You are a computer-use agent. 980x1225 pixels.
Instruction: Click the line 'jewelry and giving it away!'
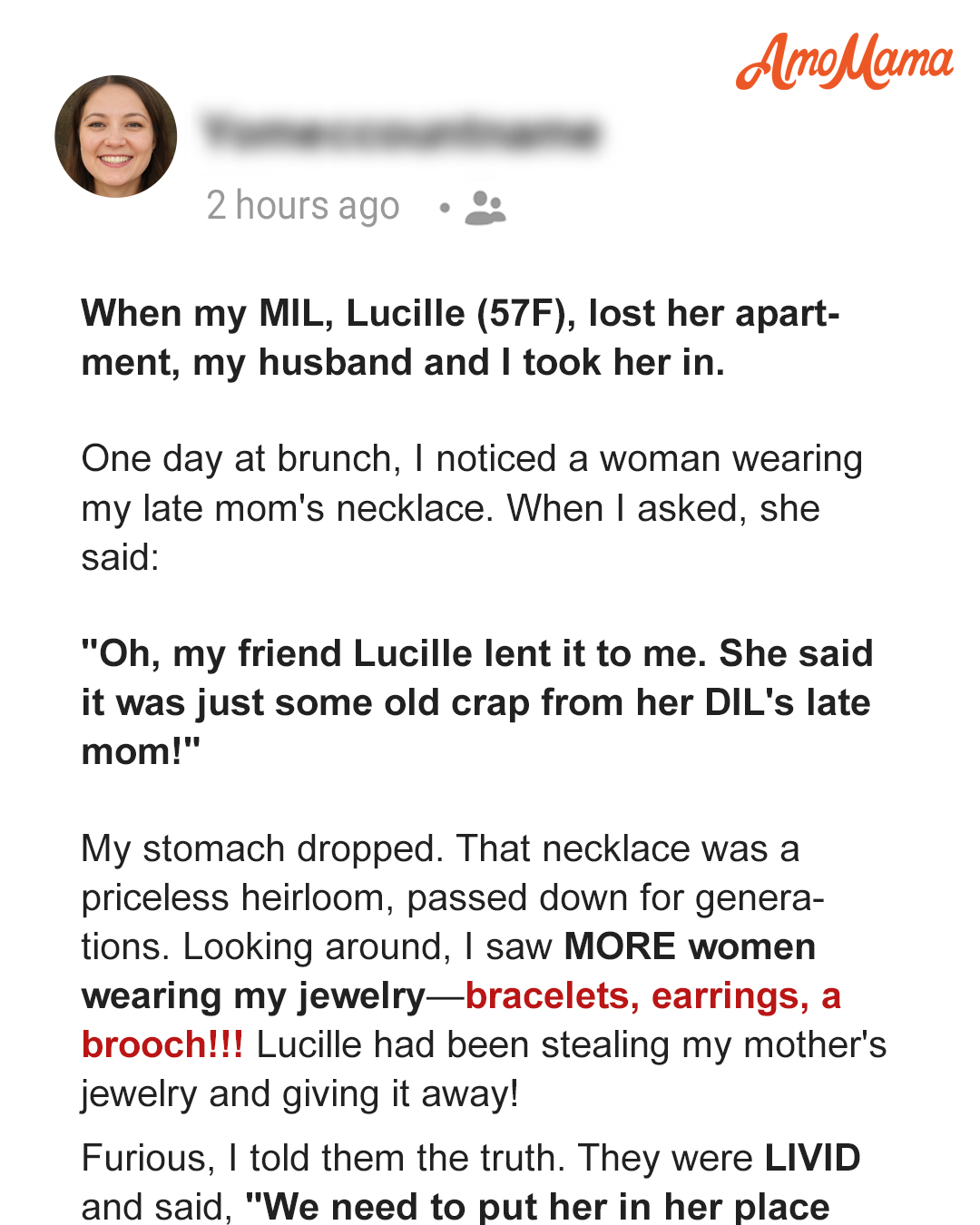(x=300, y=1094)
